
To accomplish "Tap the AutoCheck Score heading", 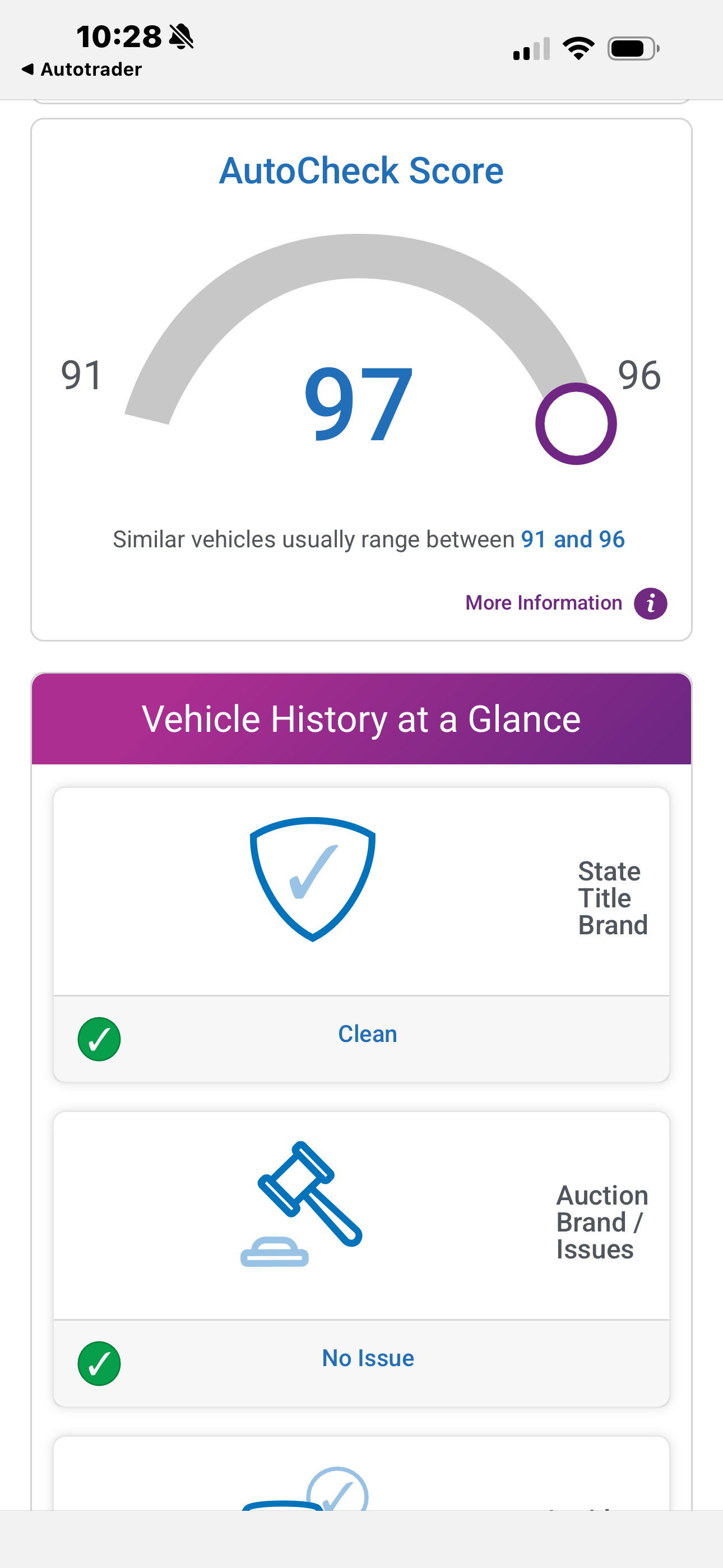I will 361,170.
